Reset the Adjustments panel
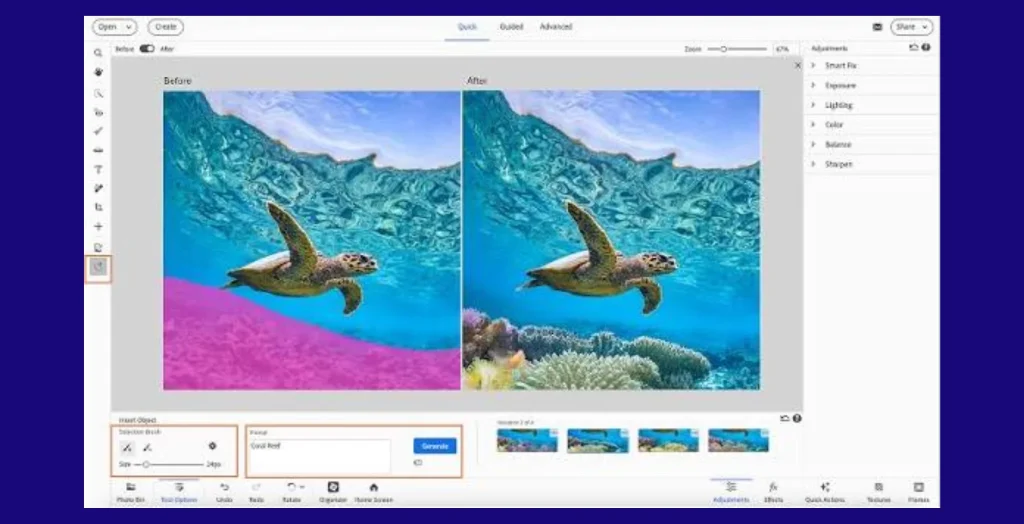 pyautogui.click(x=914, y=48)
